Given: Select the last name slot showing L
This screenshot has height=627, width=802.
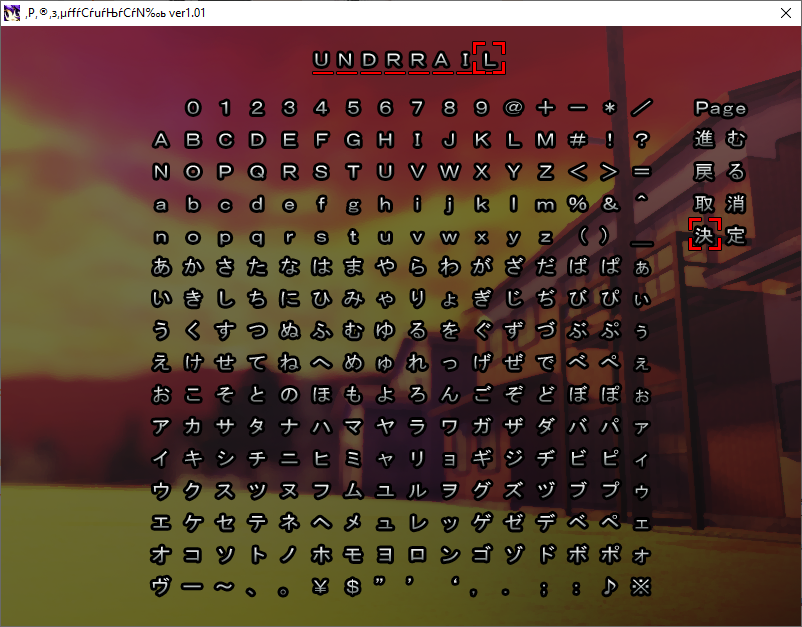Looking at the screenshot, I should (489, 60).
